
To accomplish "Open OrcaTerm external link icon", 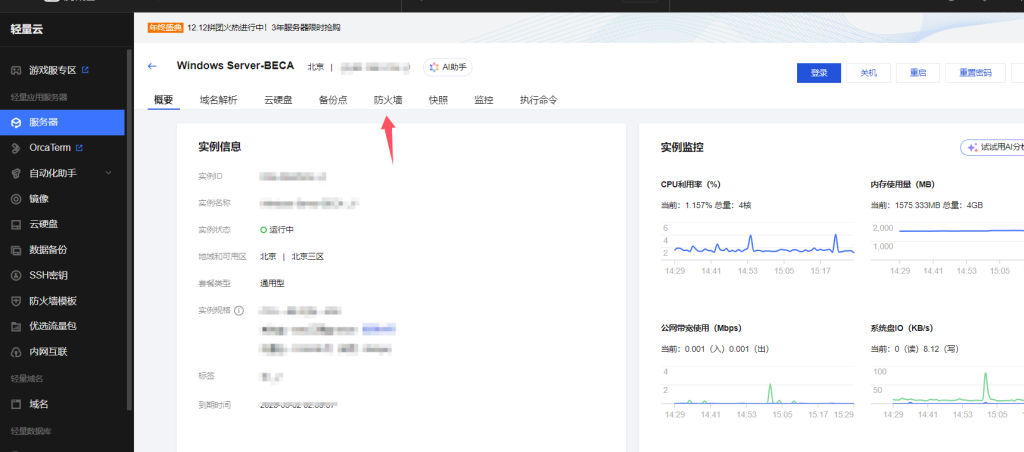I will 80,148.
